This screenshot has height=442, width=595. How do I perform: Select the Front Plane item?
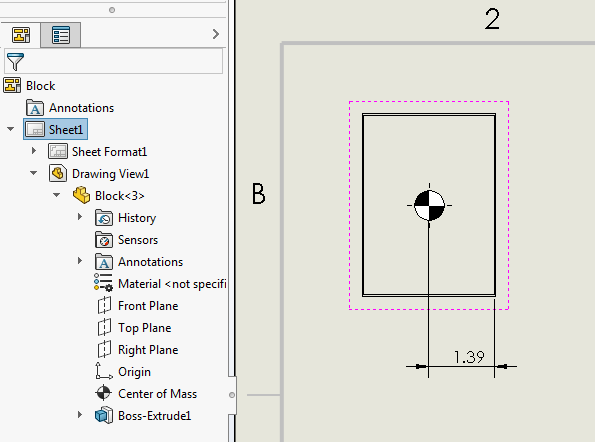pos(148,306)
